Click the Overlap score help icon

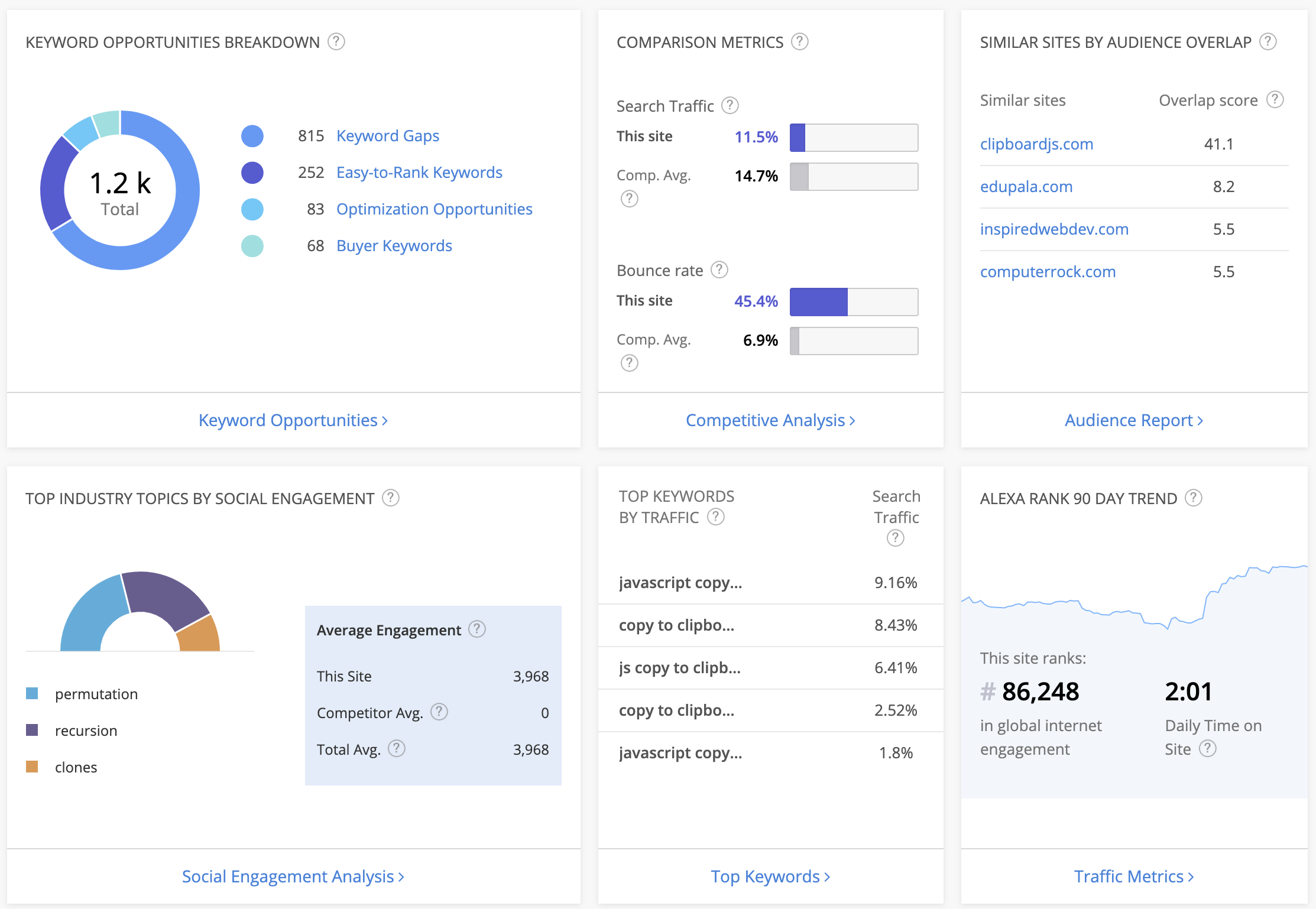1276,100
